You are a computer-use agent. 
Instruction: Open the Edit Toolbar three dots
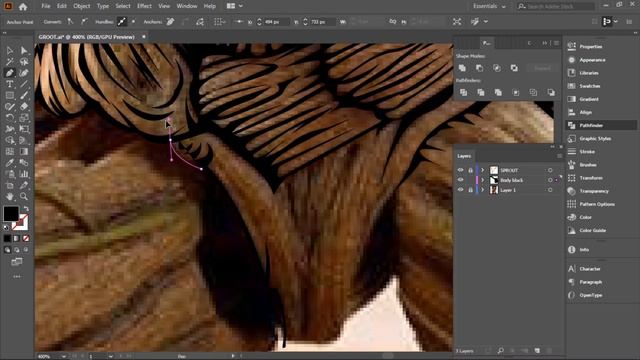coord(17,277)
